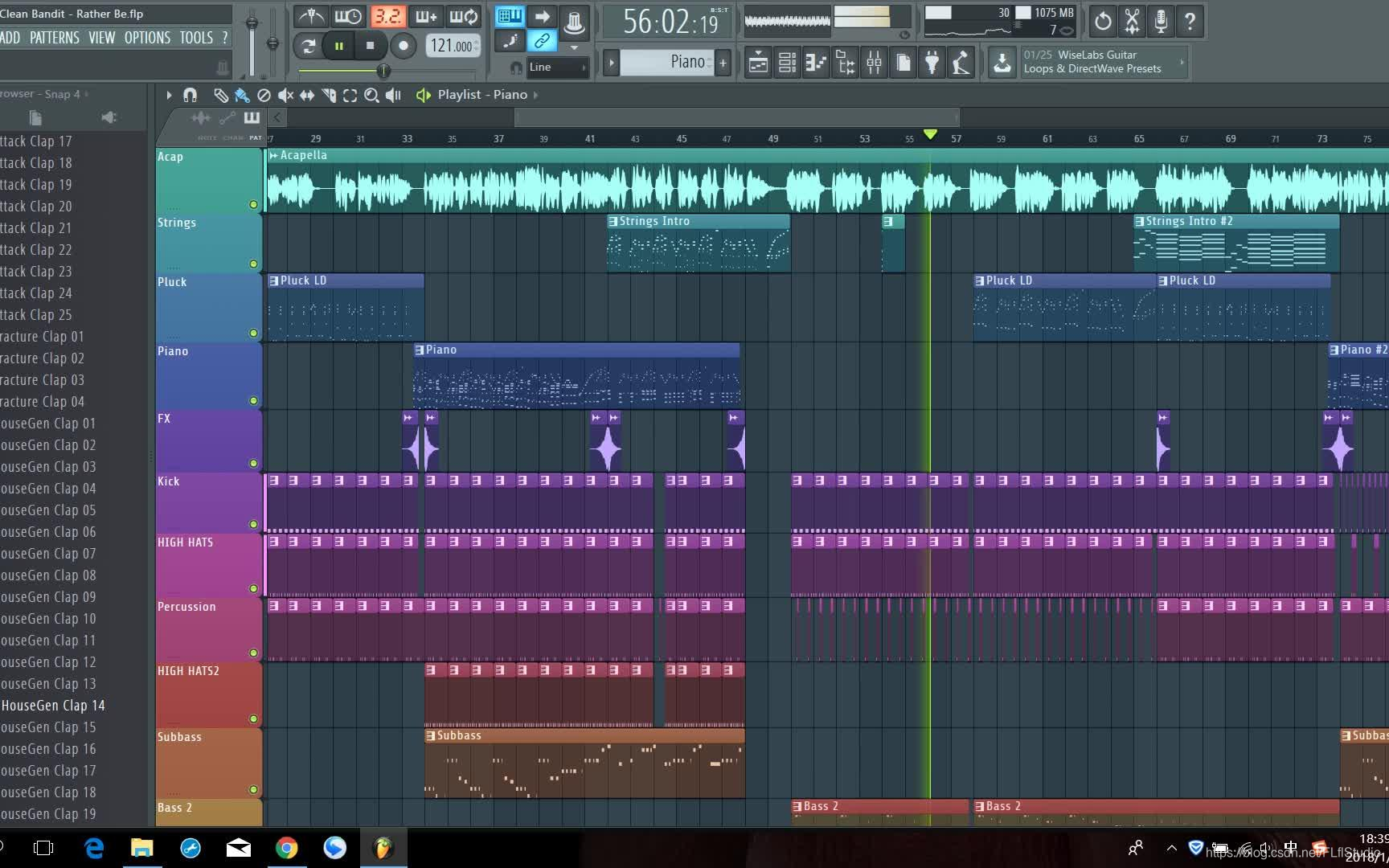Open the ADD menu
1389x868 pixels.
[10, 38]
